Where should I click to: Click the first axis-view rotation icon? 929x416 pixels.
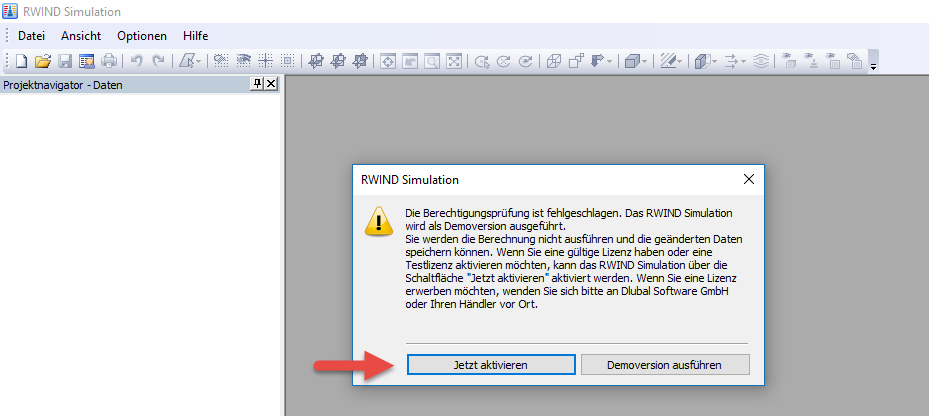[x=317, y=60]
